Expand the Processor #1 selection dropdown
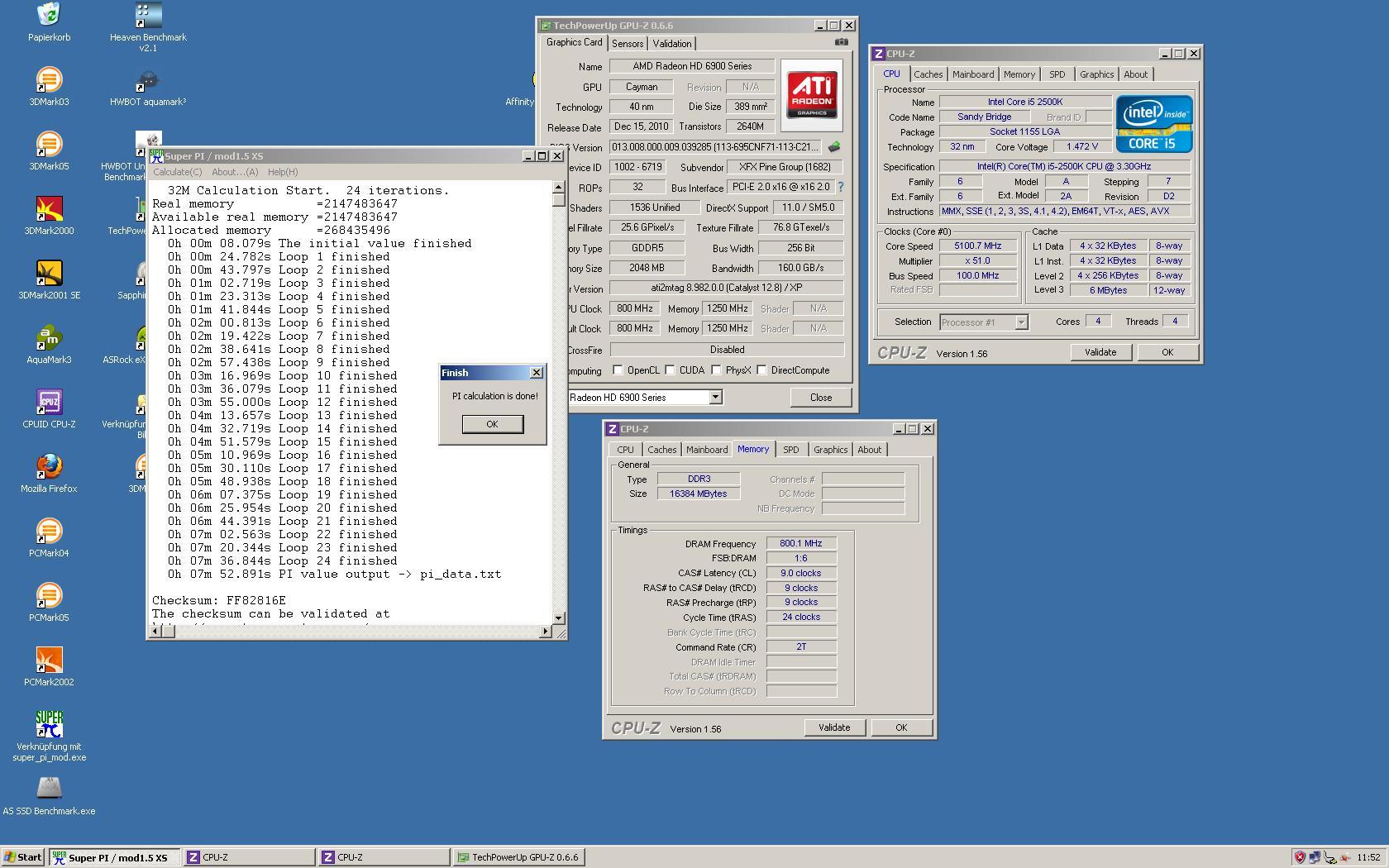 1021,322
